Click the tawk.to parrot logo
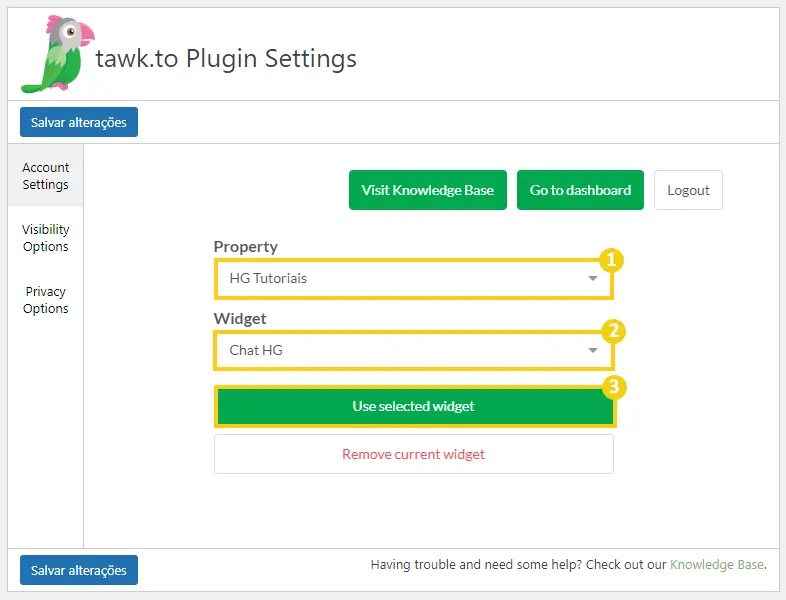The height and width of the screenshot is (600, 786). click(58, 54)
